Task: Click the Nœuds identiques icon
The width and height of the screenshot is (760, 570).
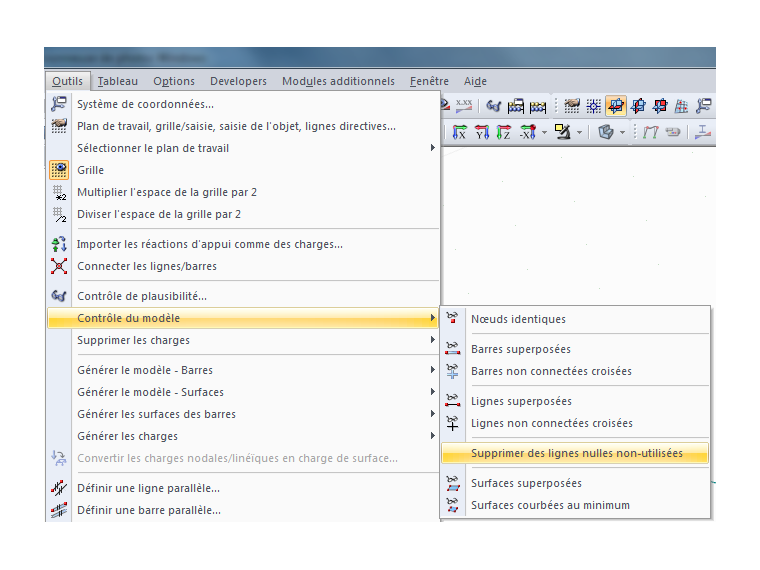Action: (452, 318)
